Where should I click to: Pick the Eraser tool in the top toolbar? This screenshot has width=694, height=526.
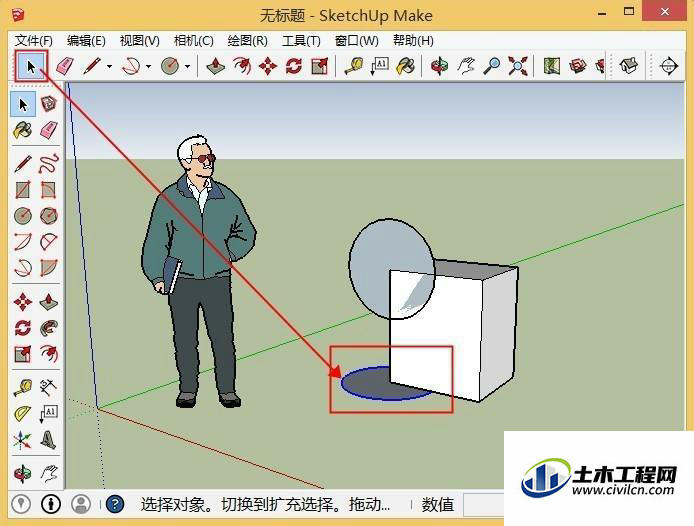click(65, 66)
